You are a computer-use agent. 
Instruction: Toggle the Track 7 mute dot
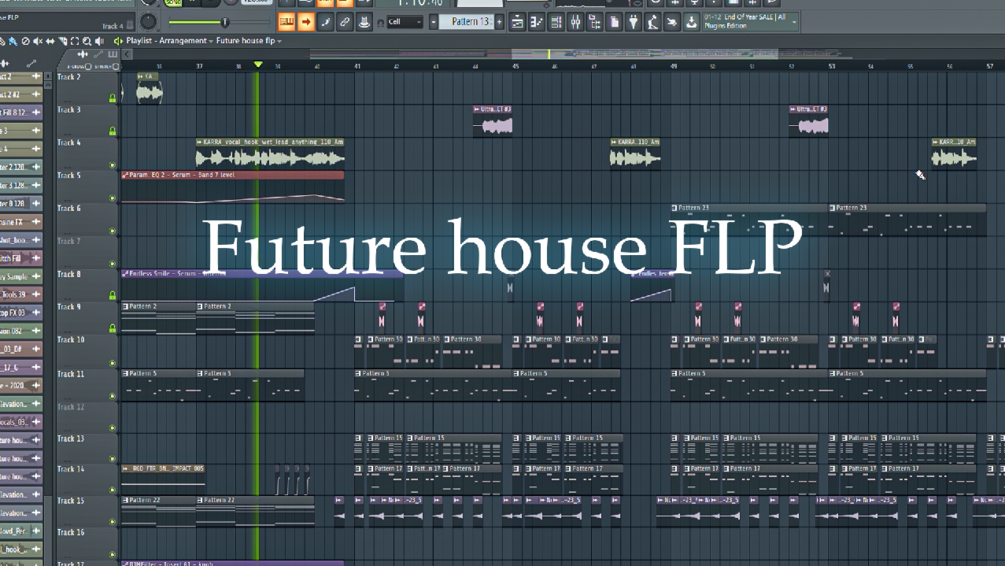112,263
